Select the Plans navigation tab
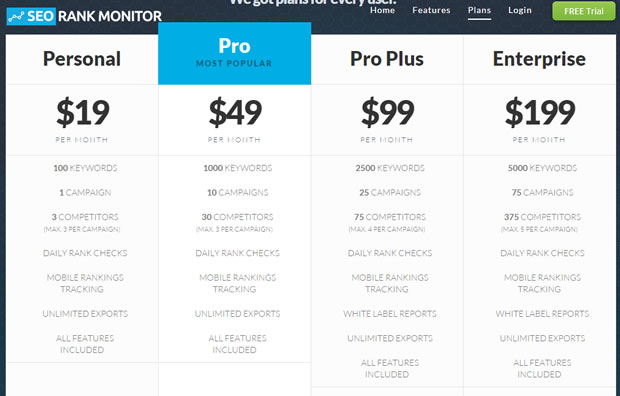The height and width of the screenshot is (396, 620). click(479, 10)
